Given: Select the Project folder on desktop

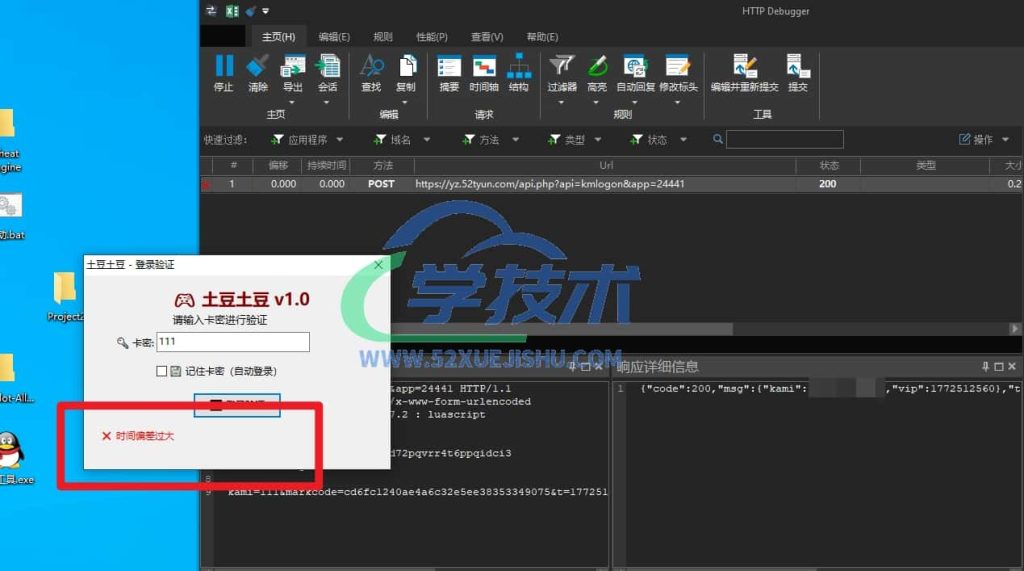Looking at the screenshot, I should tap(65, 288).
